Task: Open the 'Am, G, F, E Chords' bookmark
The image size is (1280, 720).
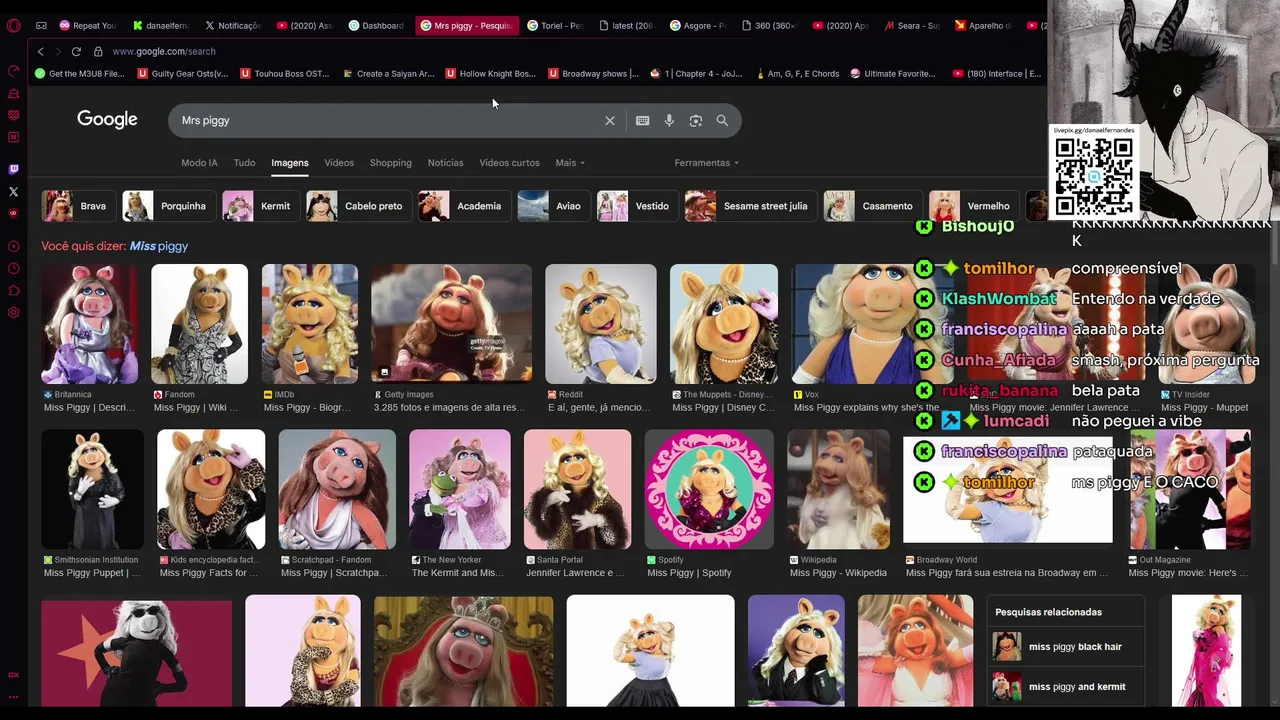Action: pyautogui.click(x=797, y=73)
